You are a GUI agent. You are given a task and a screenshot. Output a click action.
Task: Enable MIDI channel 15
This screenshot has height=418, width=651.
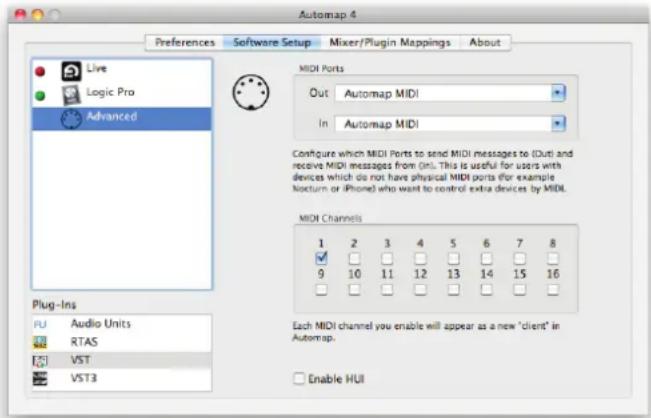[x=519, y=289]
